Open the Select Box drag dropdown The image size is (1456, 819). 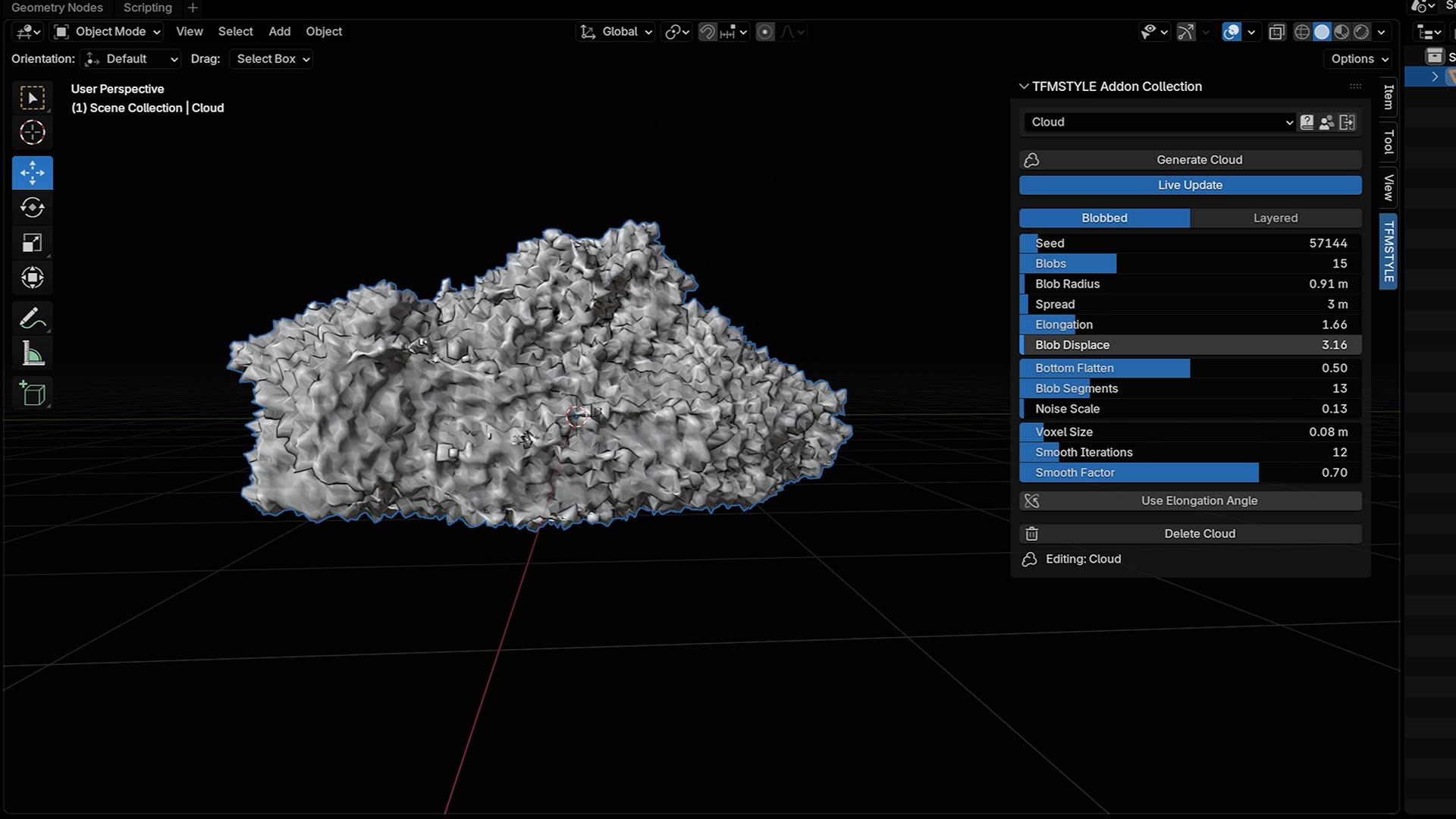pos(272,59)
